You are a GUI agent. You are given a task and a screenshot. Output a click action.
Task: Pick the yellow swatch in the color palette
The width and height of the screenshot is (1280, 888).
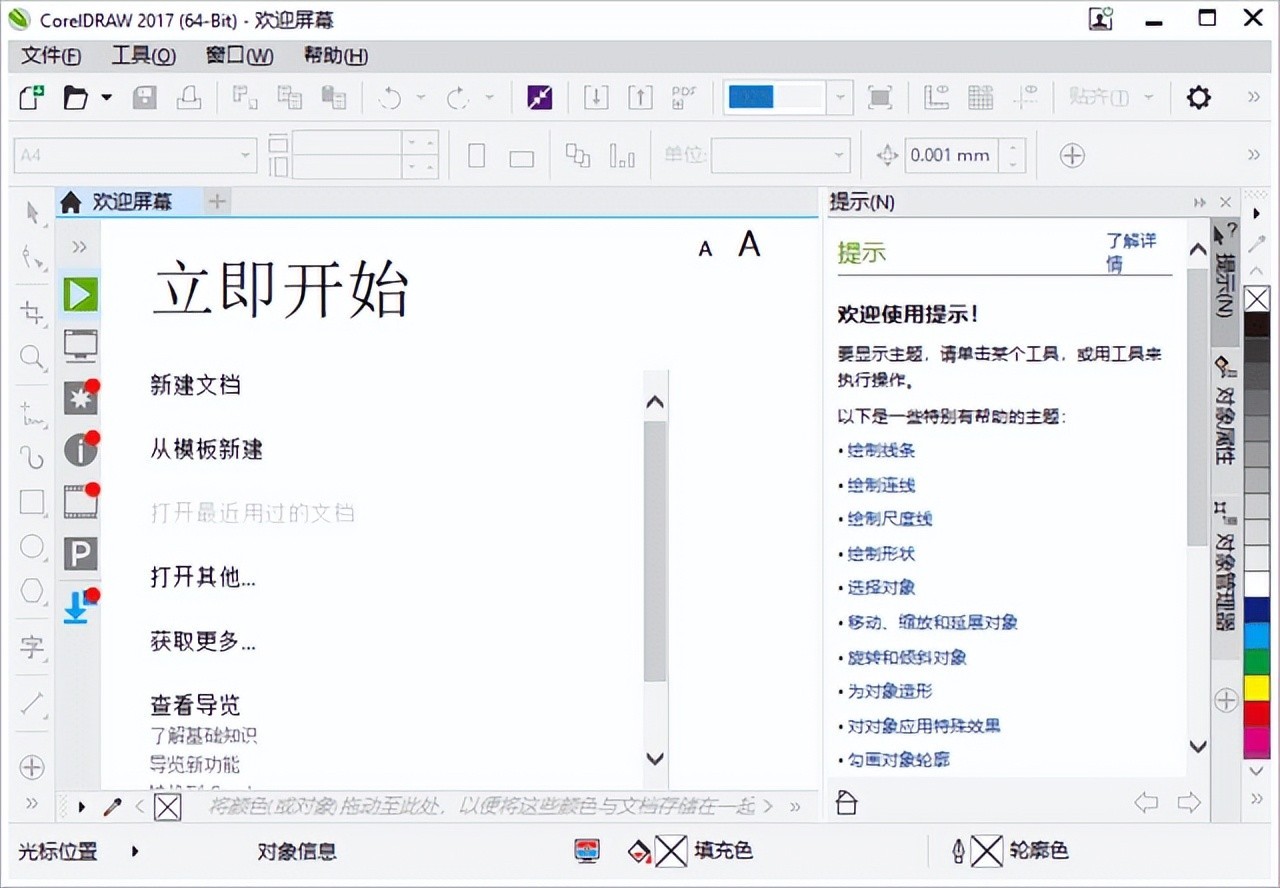[x=1257, y=688]
